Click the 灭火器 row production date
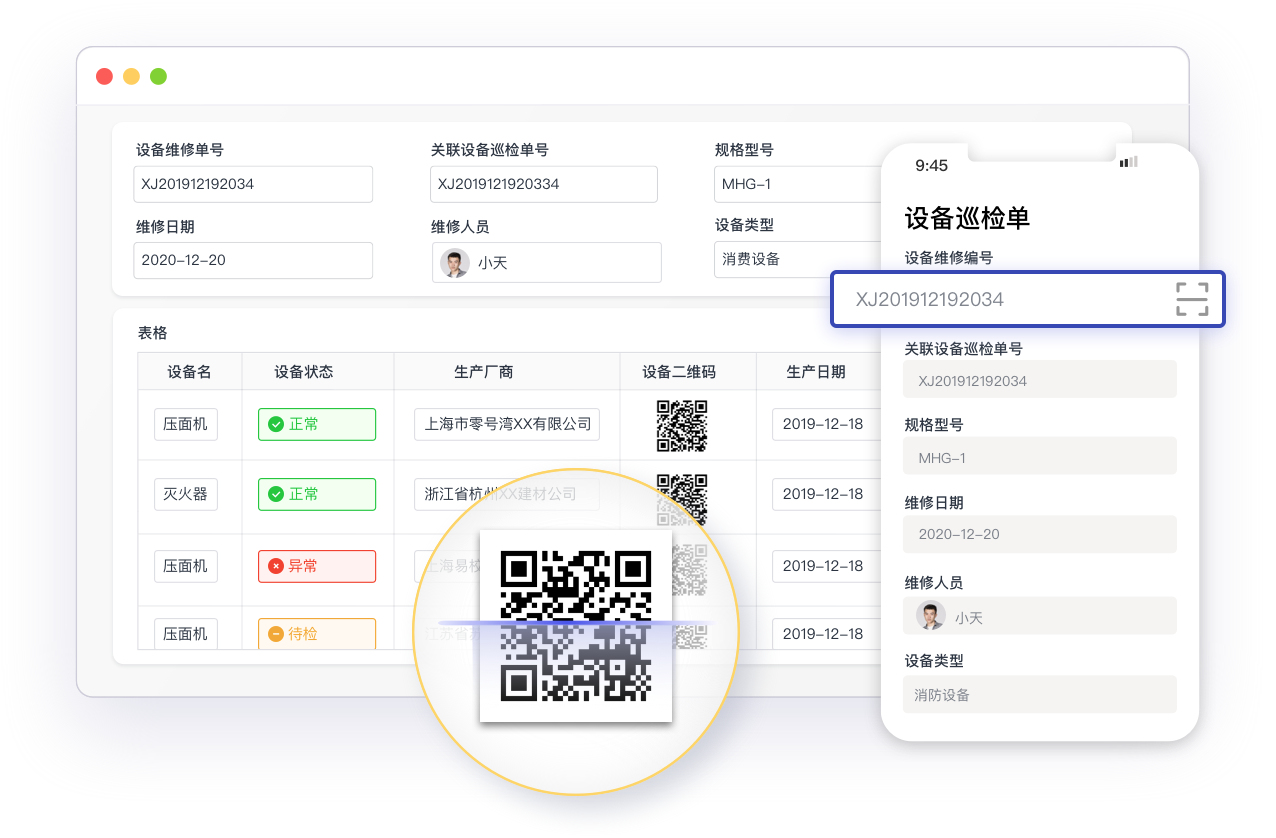Screen dimensions: 1276x838 (826, 494)
